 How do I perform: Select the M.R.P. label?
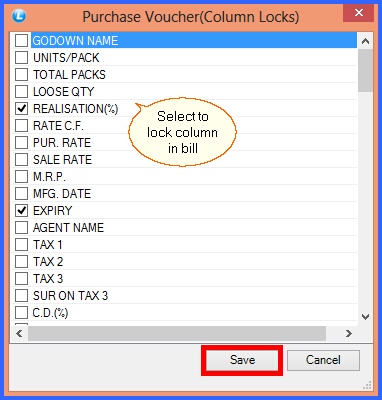(49, 177)
